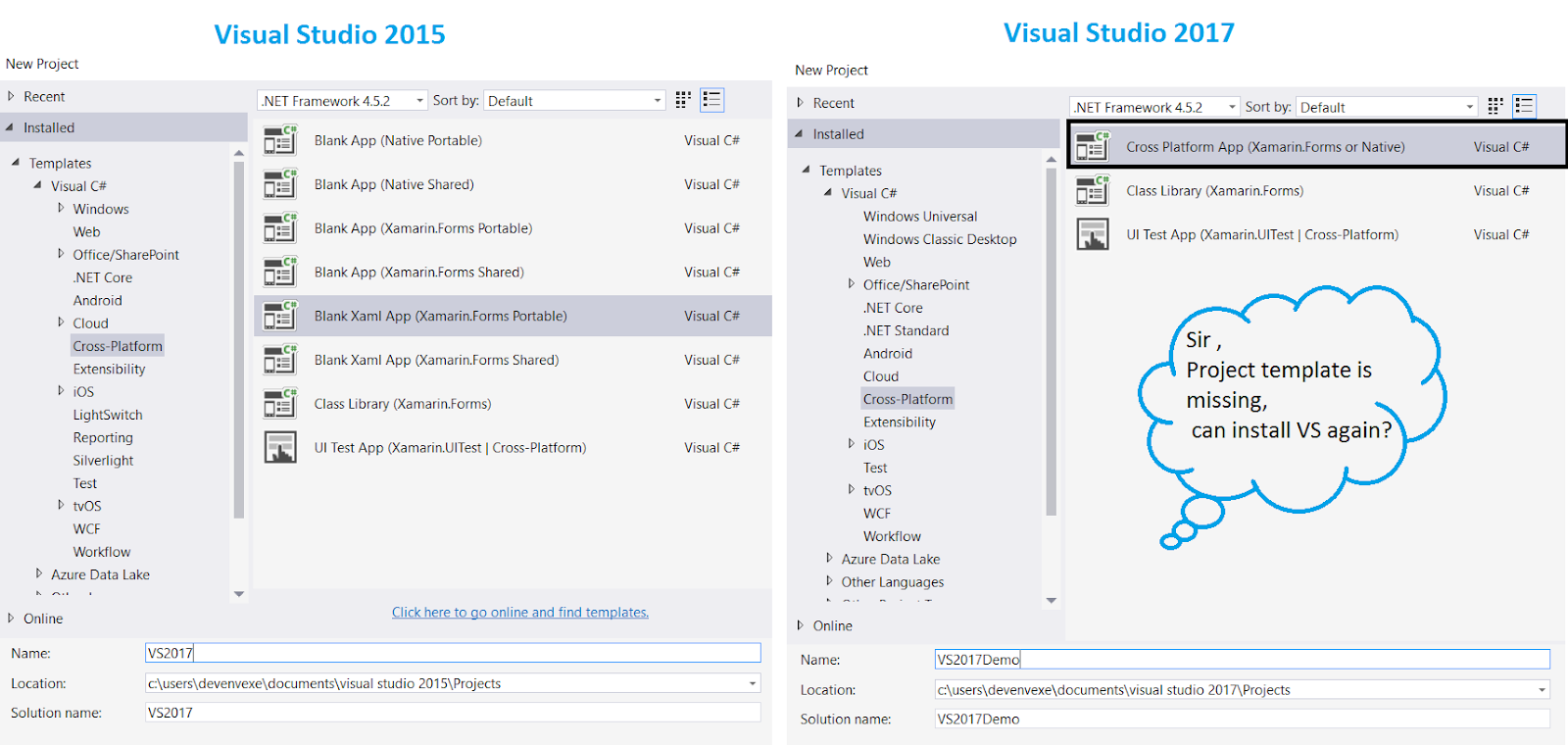Expand Cloud node in VS 2015 tree
The image size is (1568, 745).
[61, 323]
